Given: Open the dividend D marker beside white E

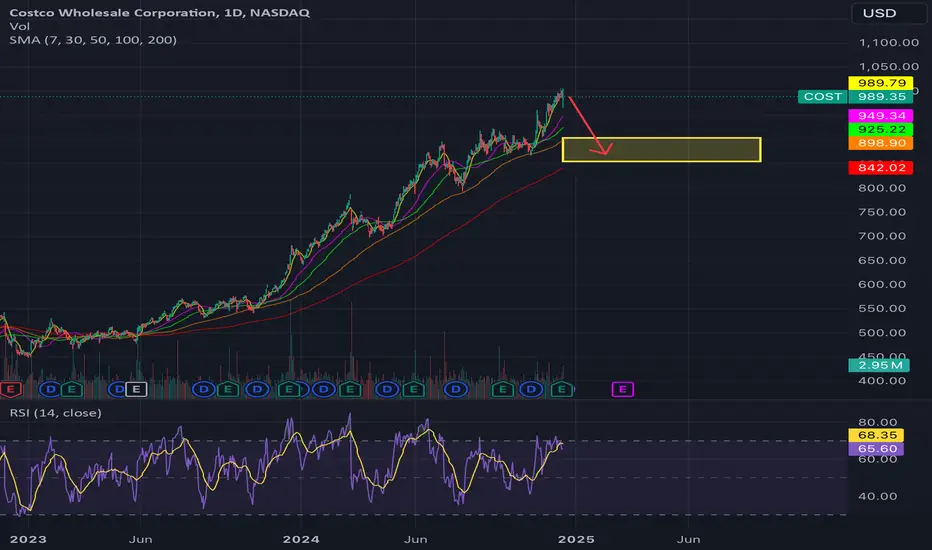Looking at the screenshot, I should pos(118,389).
